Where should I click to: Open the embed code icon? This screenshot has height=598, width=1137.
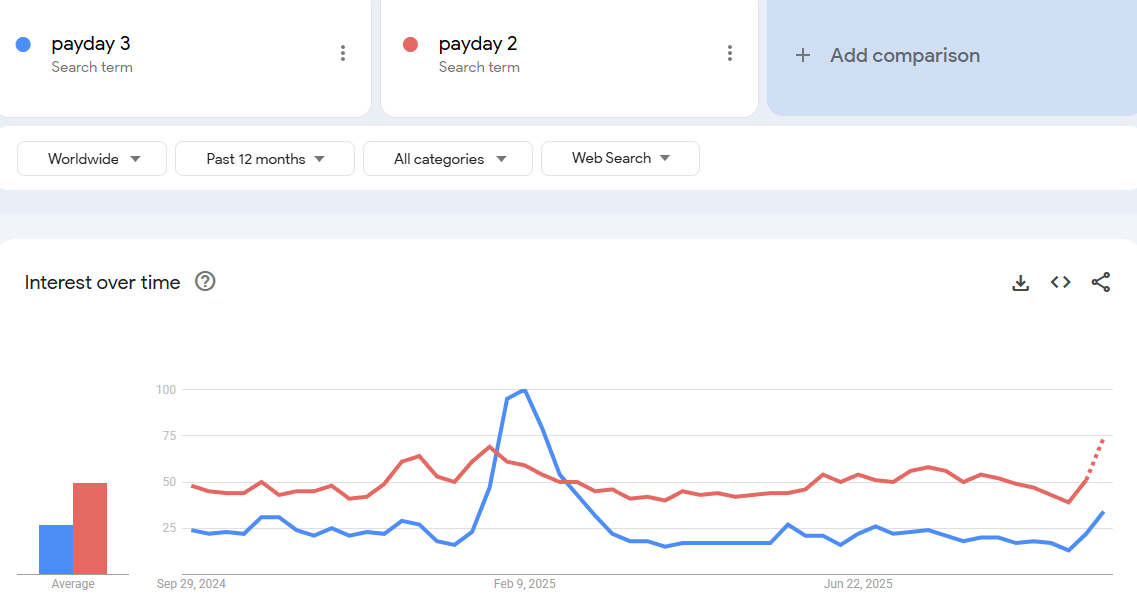tap(1060, 283)
